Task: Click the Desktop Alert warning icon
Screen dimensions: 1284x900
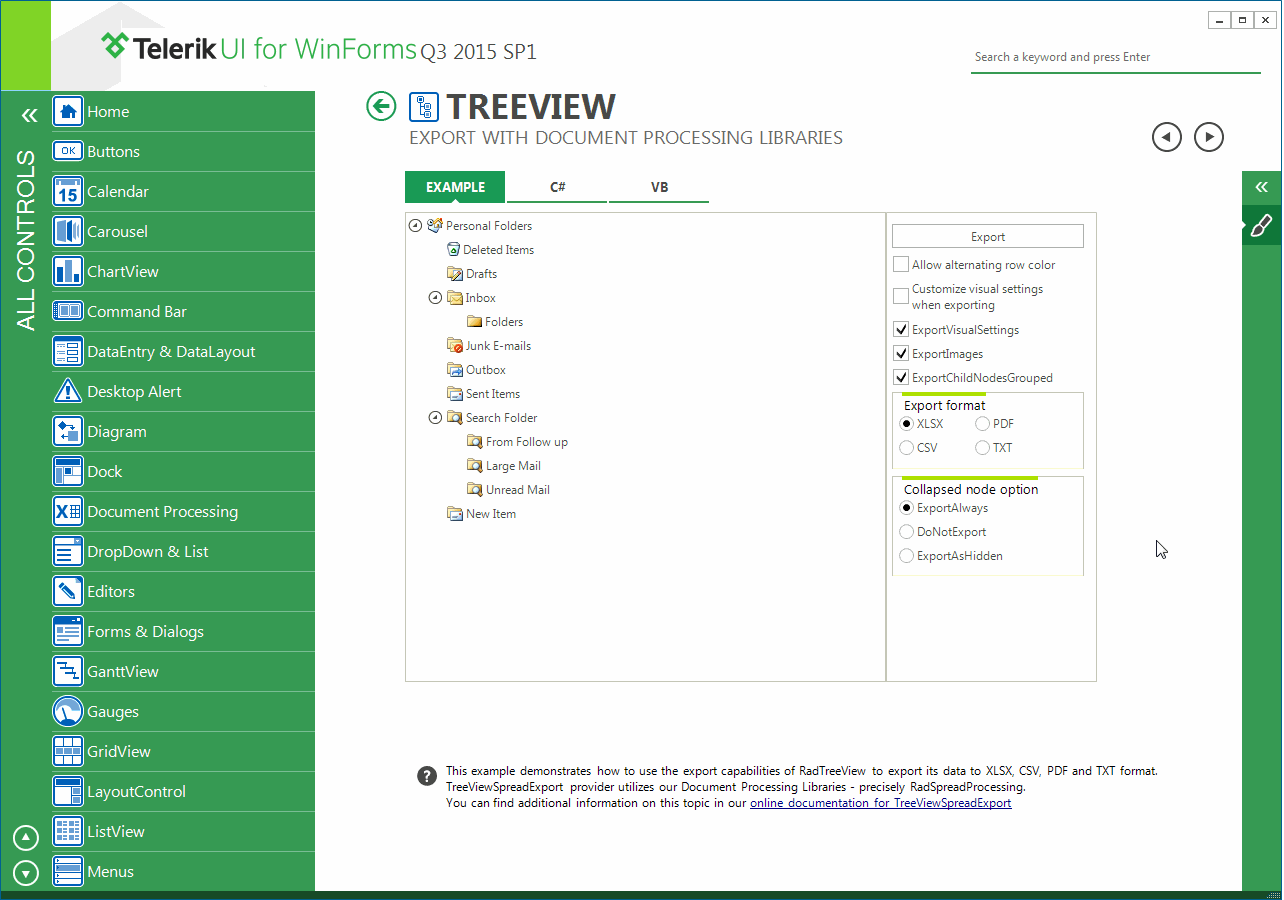Action: click(68, 392)
